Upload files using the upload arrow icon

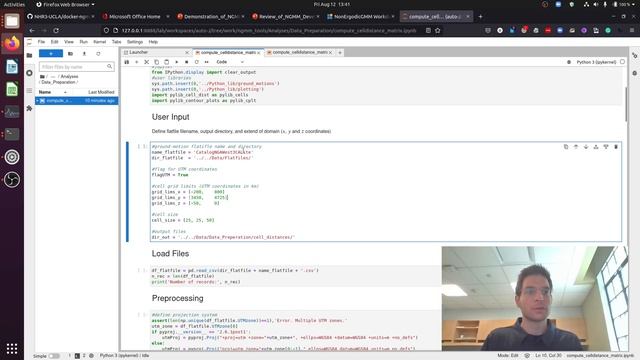tap(84, 53)
